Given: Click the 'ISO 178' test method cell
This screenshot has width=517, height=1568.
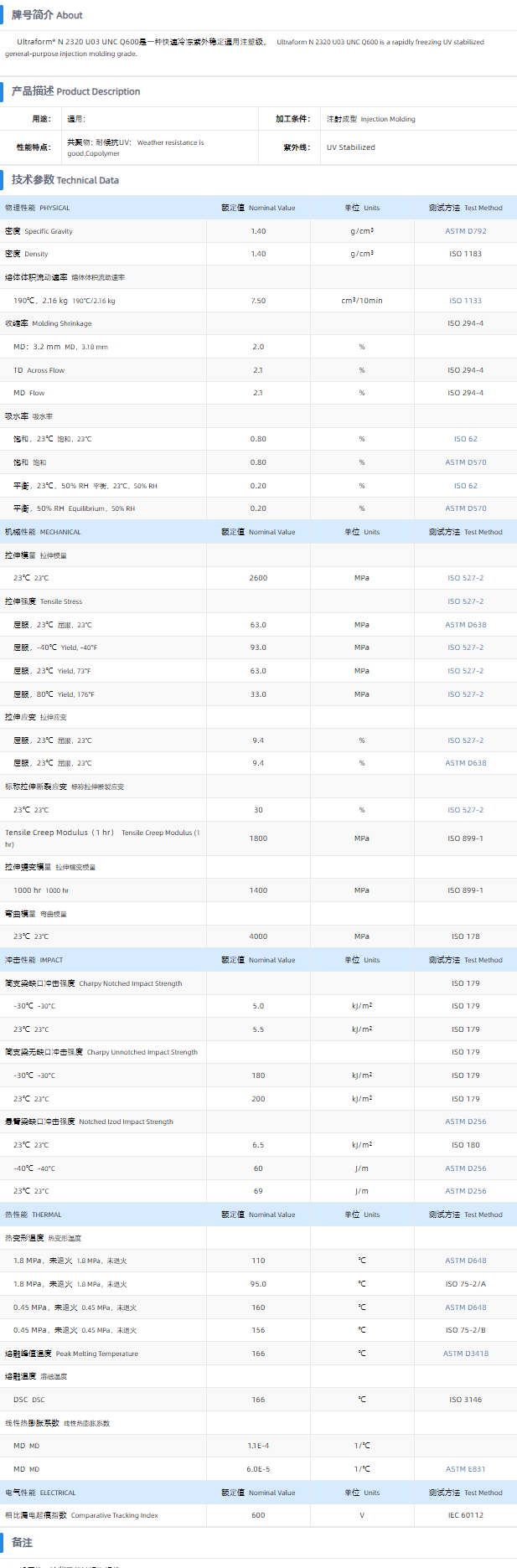Looking at the screenshot, I should tap(465, 936).
